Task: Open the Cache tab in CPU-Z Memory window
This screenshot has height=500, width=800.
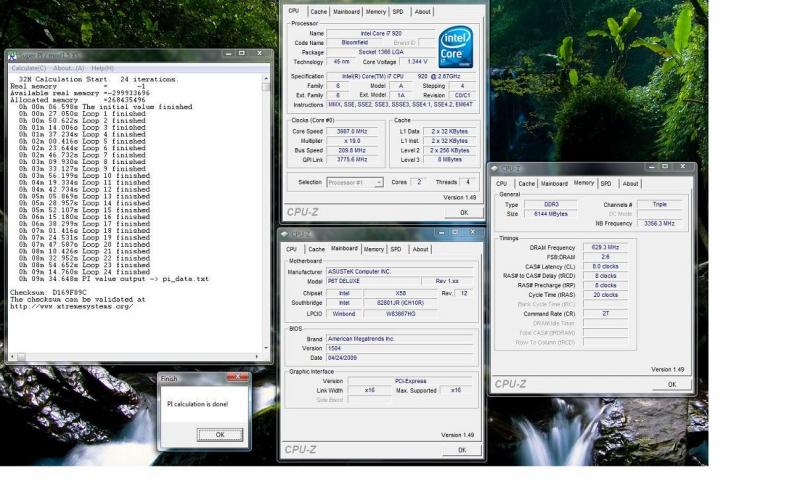Action: (x=527, y=184)
